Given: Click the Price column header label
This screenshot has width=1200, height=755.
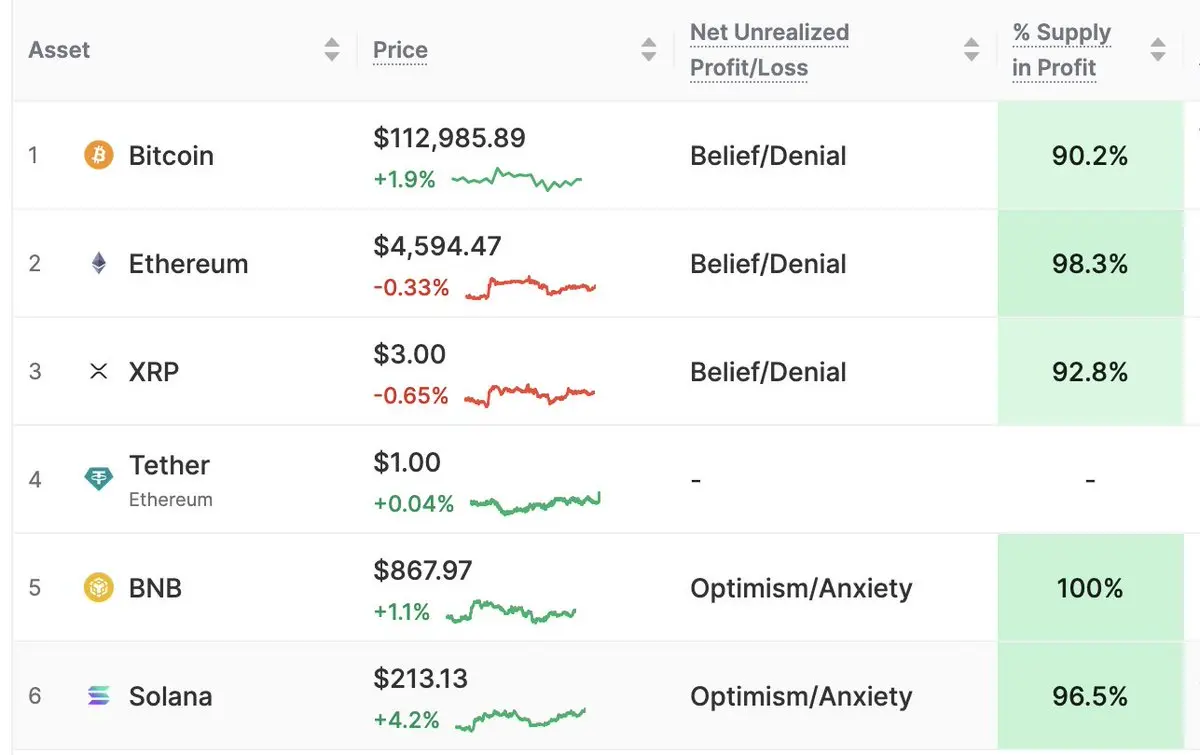Looking at the screenshot, I should 400,50.
